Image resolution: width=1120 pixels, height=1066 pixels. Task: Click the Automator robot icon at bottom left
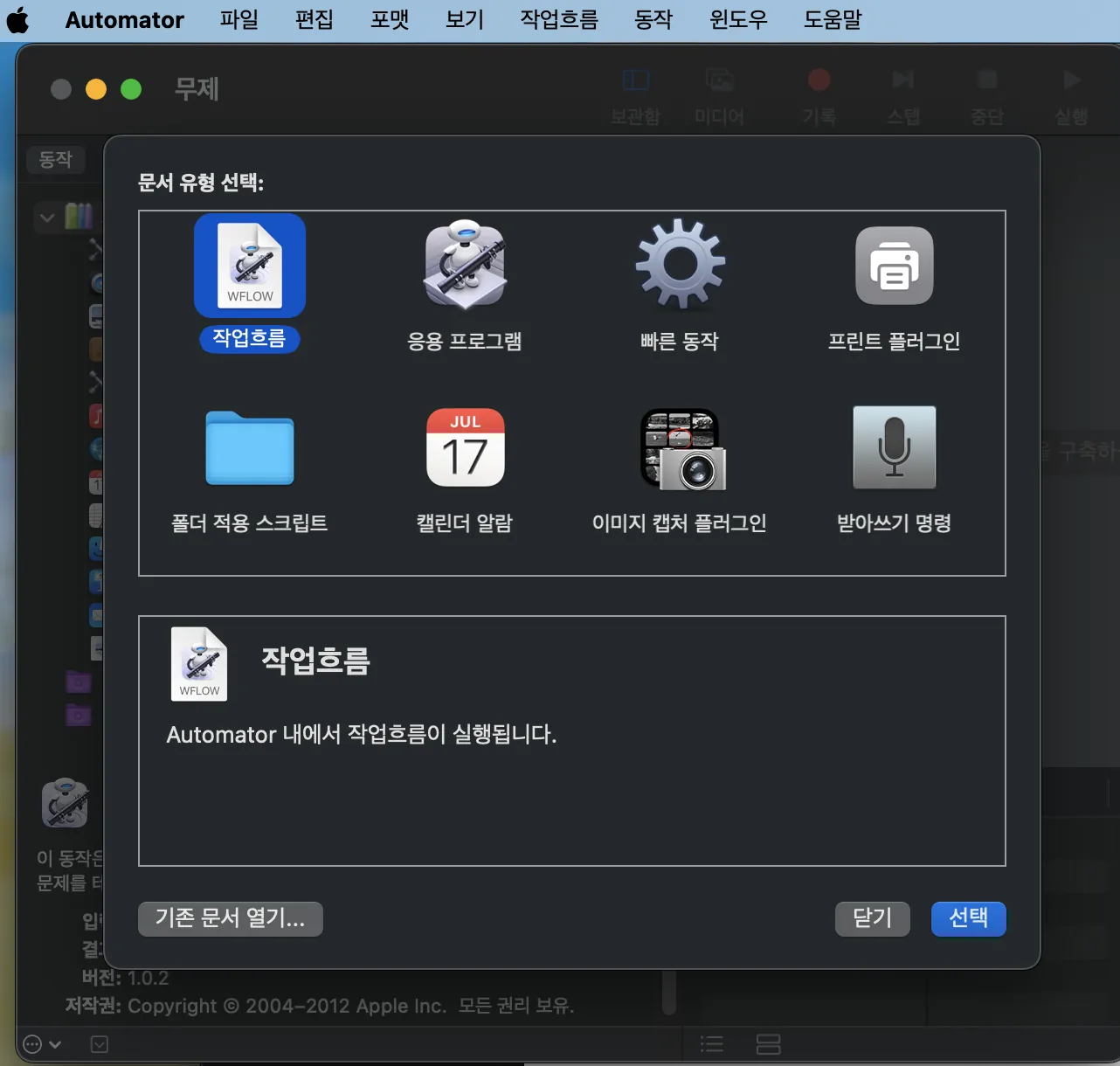(x=66, y=803)
